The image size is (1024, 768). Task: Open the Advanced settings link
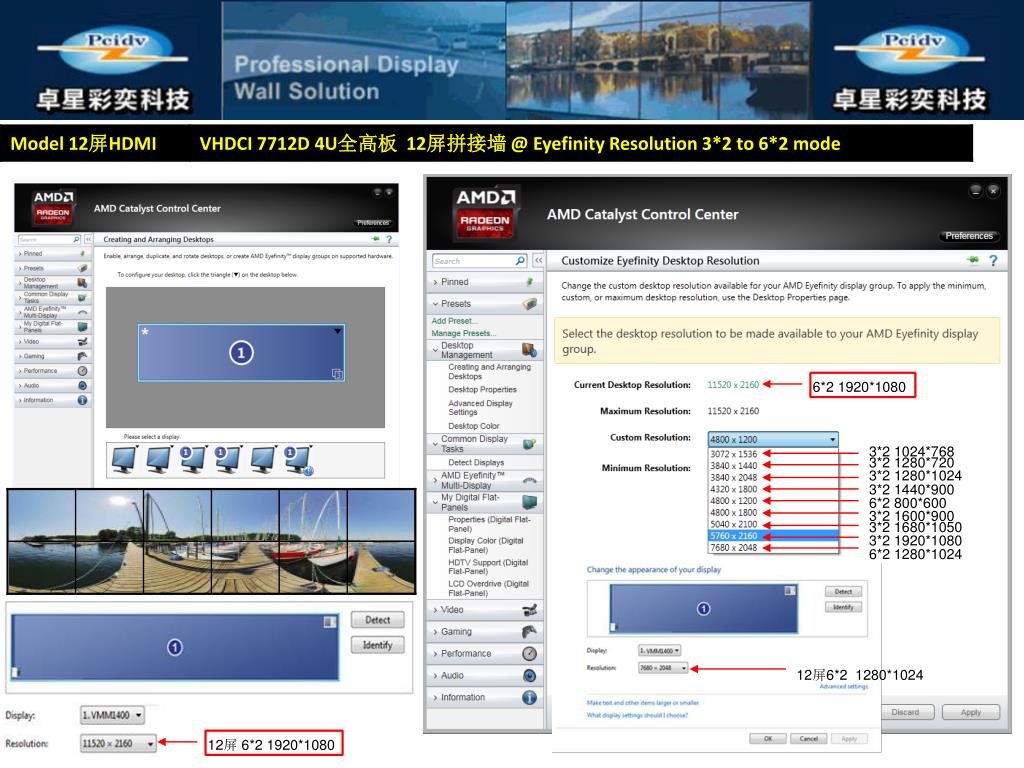(x=843, y=686)
